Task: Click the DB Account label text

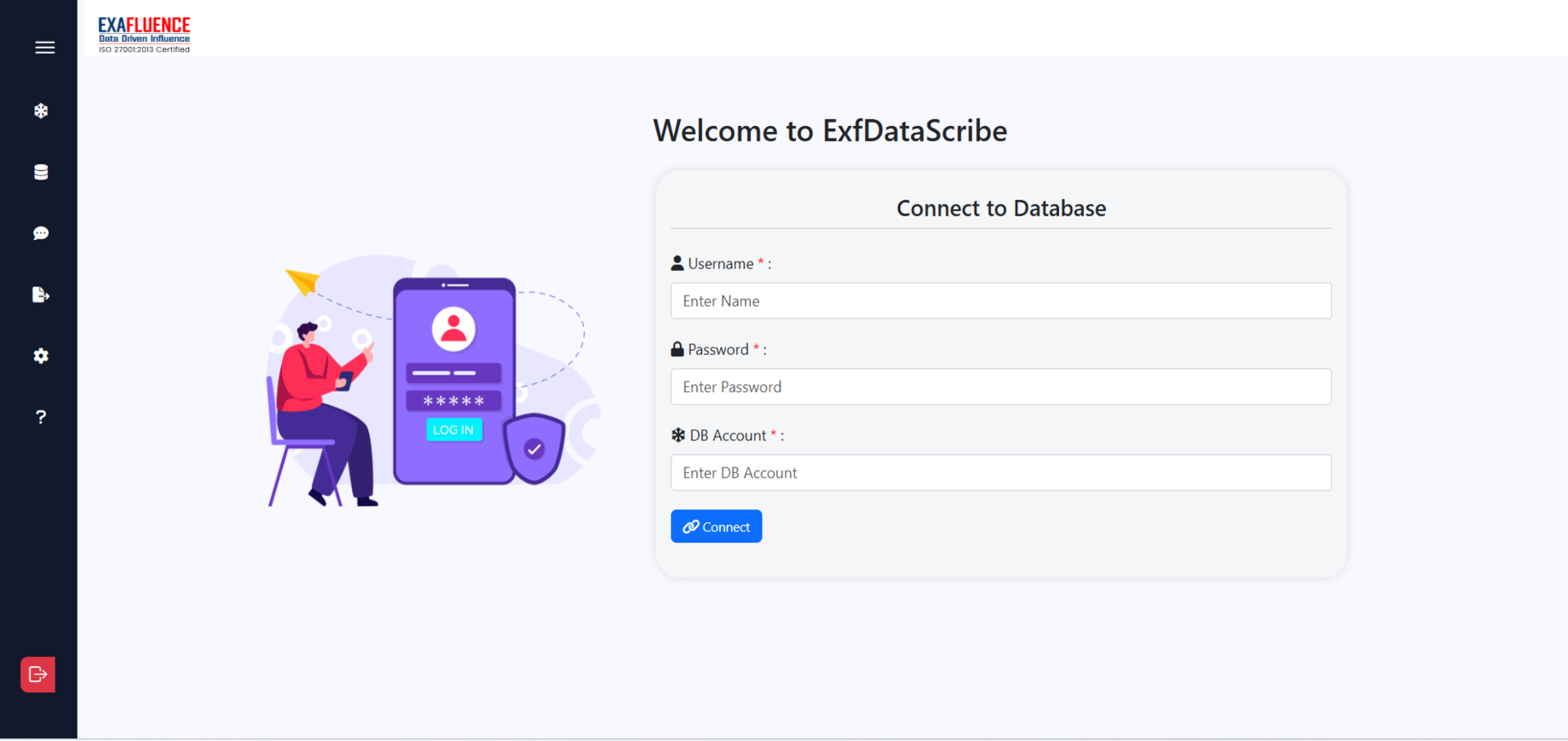Action: click(x=729, y=436)
